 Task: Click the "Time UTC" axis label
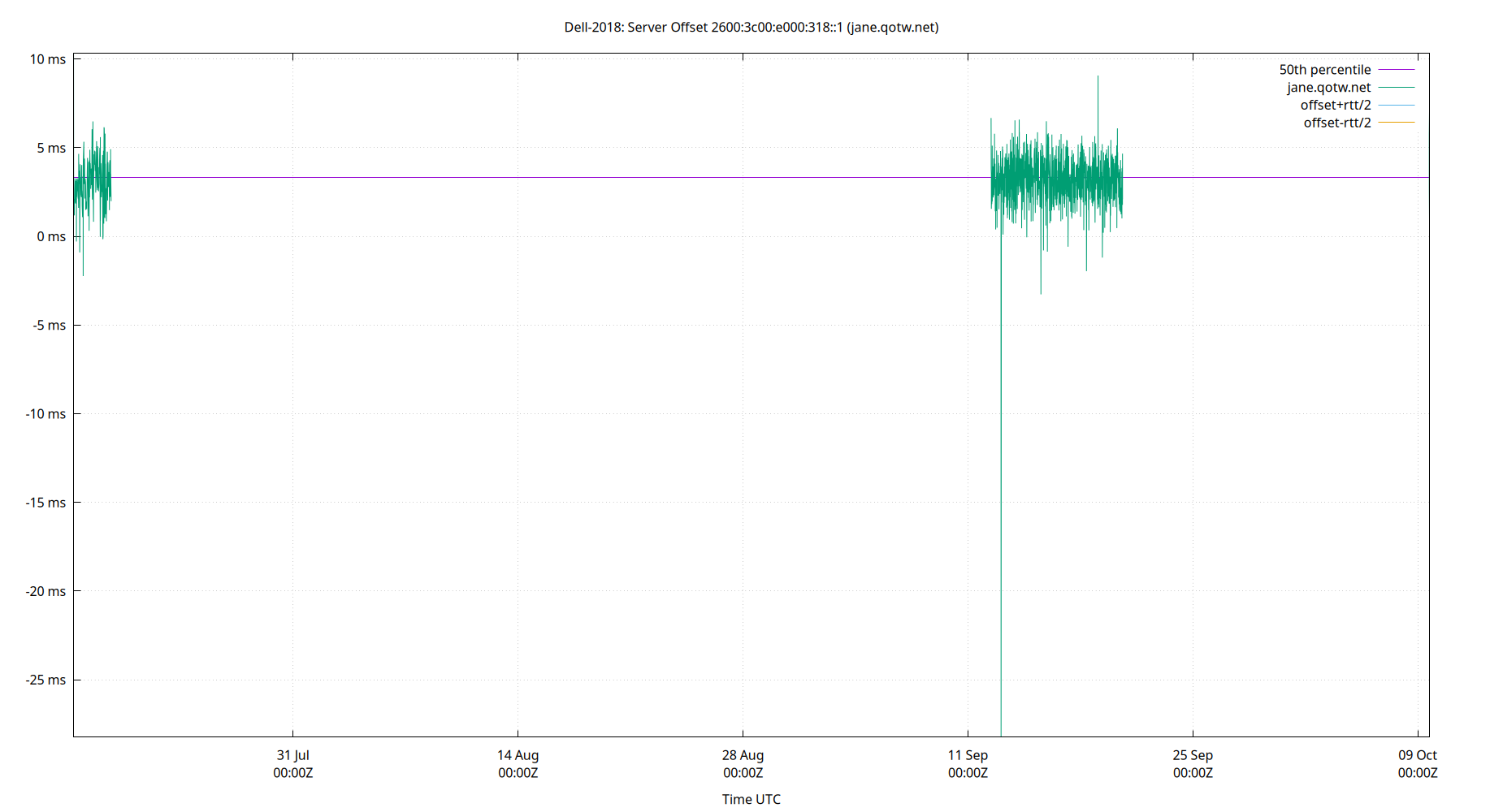751,799
